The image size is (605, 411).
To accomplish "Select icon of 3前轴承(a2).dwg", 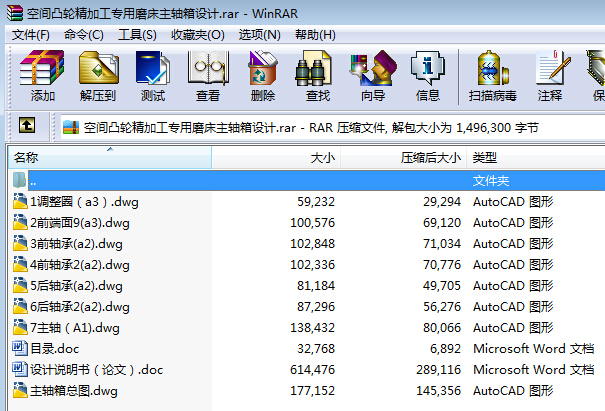I will (20, 244).
